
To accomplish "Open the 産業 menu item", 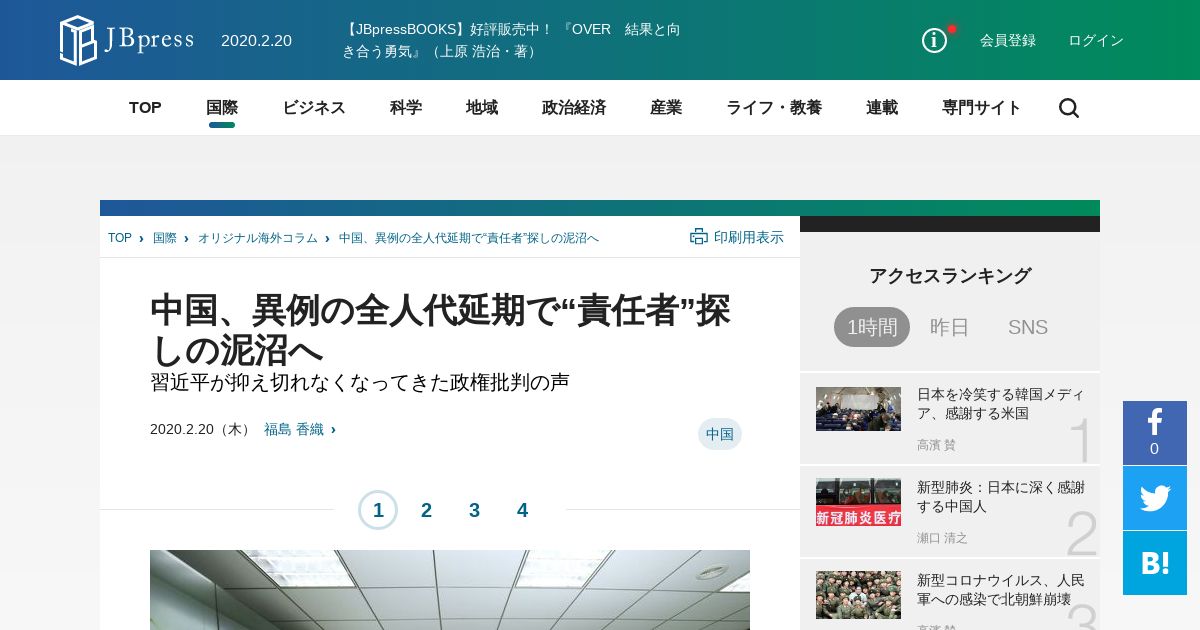I will pos(666,108).
